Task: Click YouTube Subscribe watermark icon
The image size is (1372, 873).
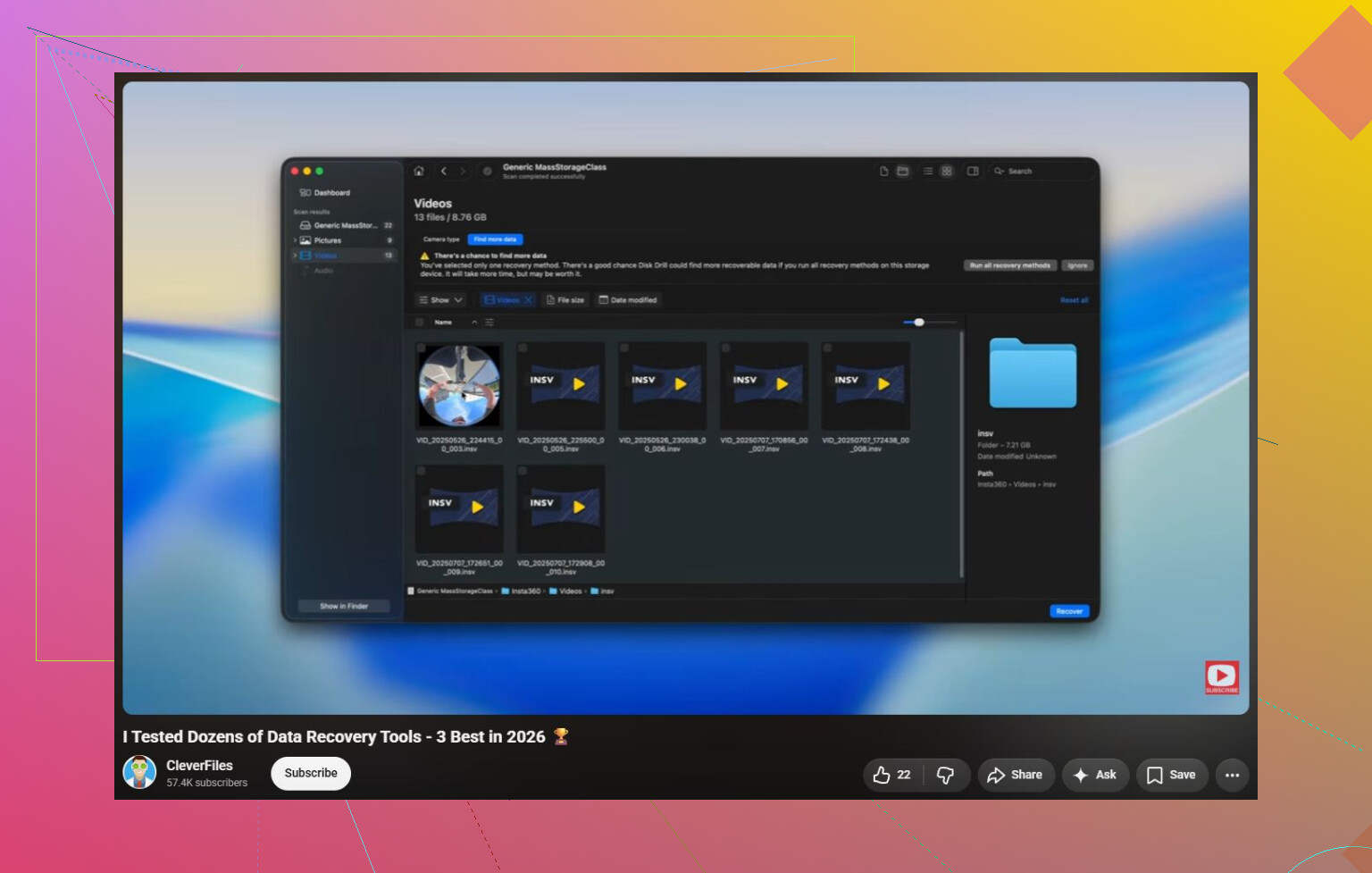Action: click(x=1221, y=677)
